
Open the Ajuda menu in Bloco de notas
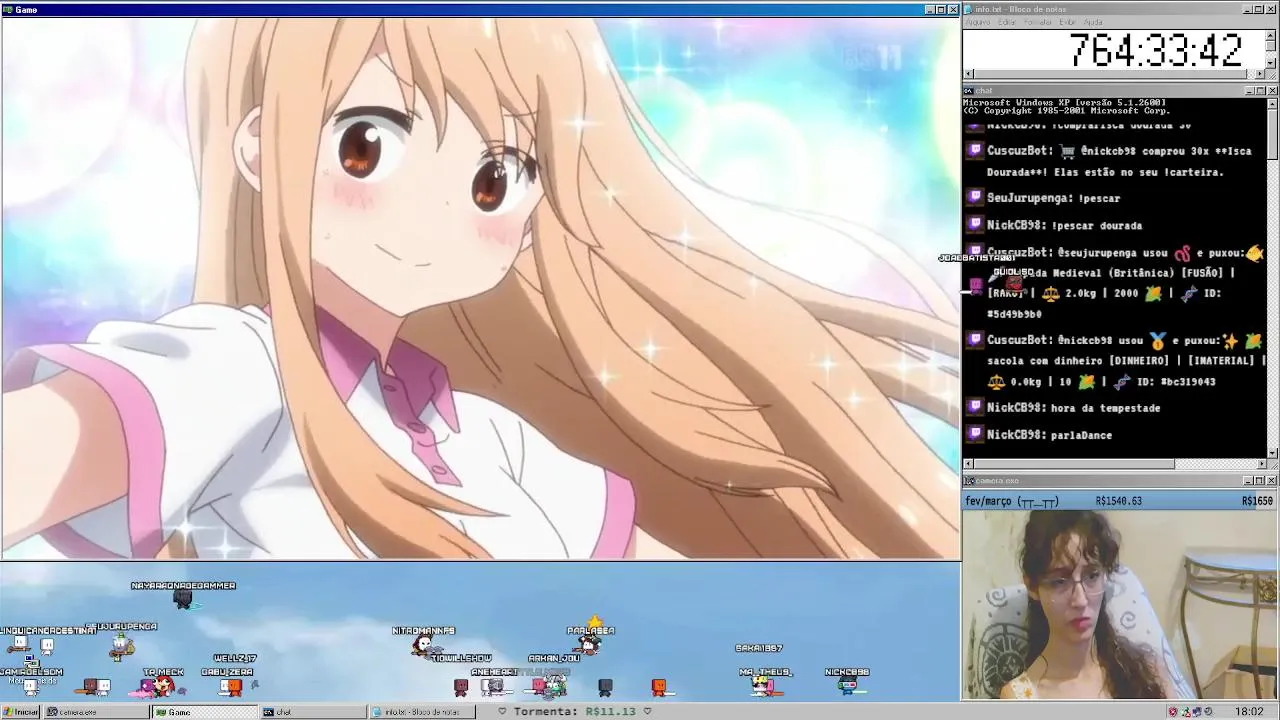pos(1094,22)
